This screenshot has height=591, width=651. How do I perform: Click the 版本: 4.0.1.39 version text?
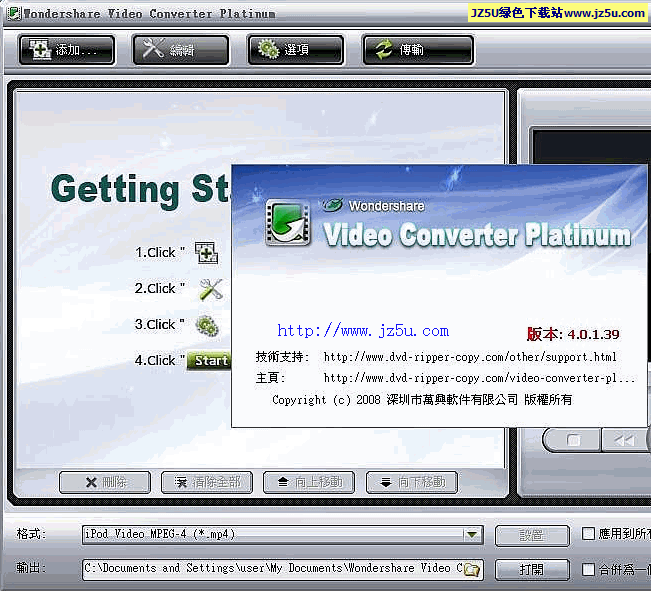573,334
